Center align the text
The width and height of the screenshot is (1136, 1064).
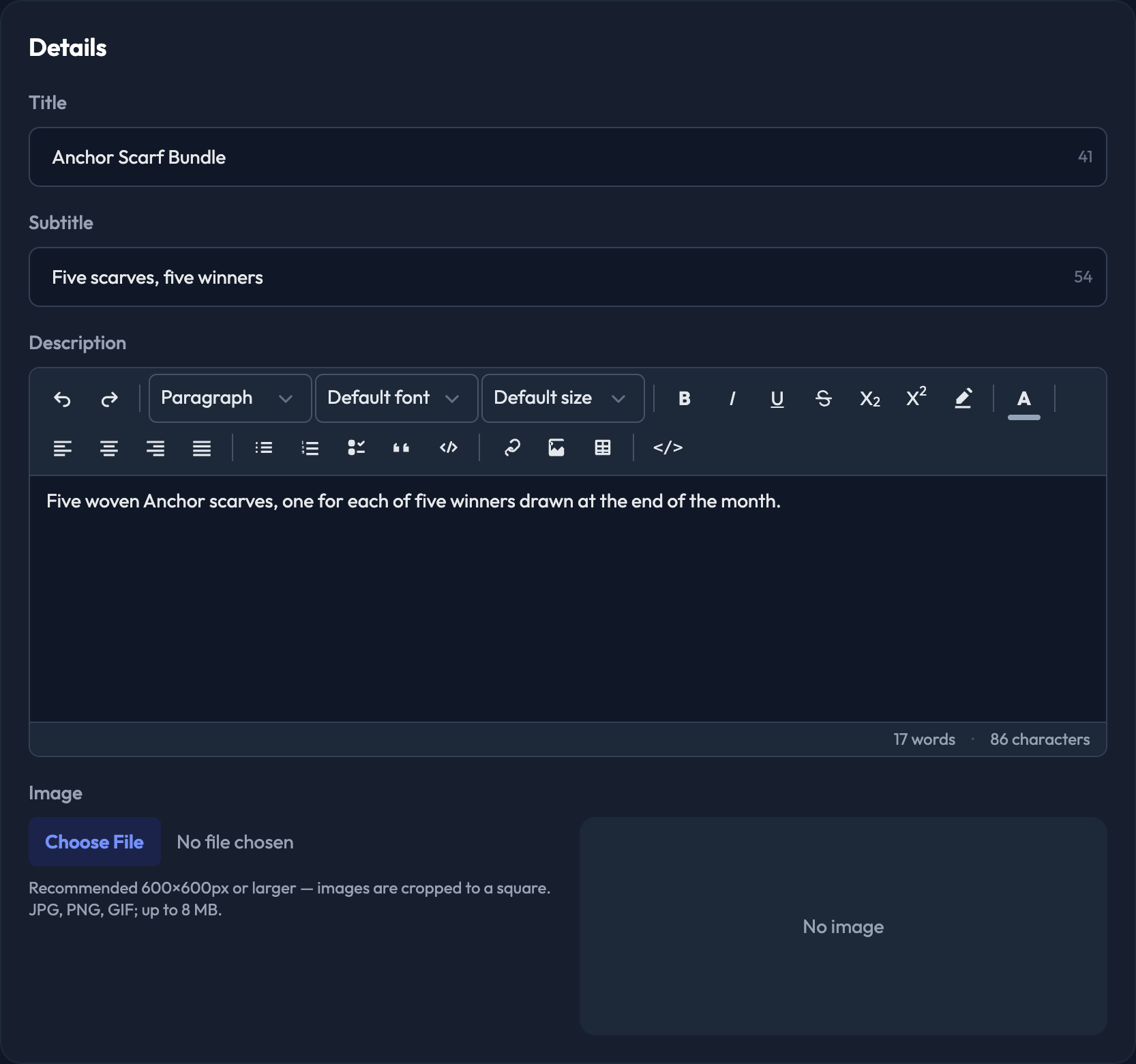(109, 447)
